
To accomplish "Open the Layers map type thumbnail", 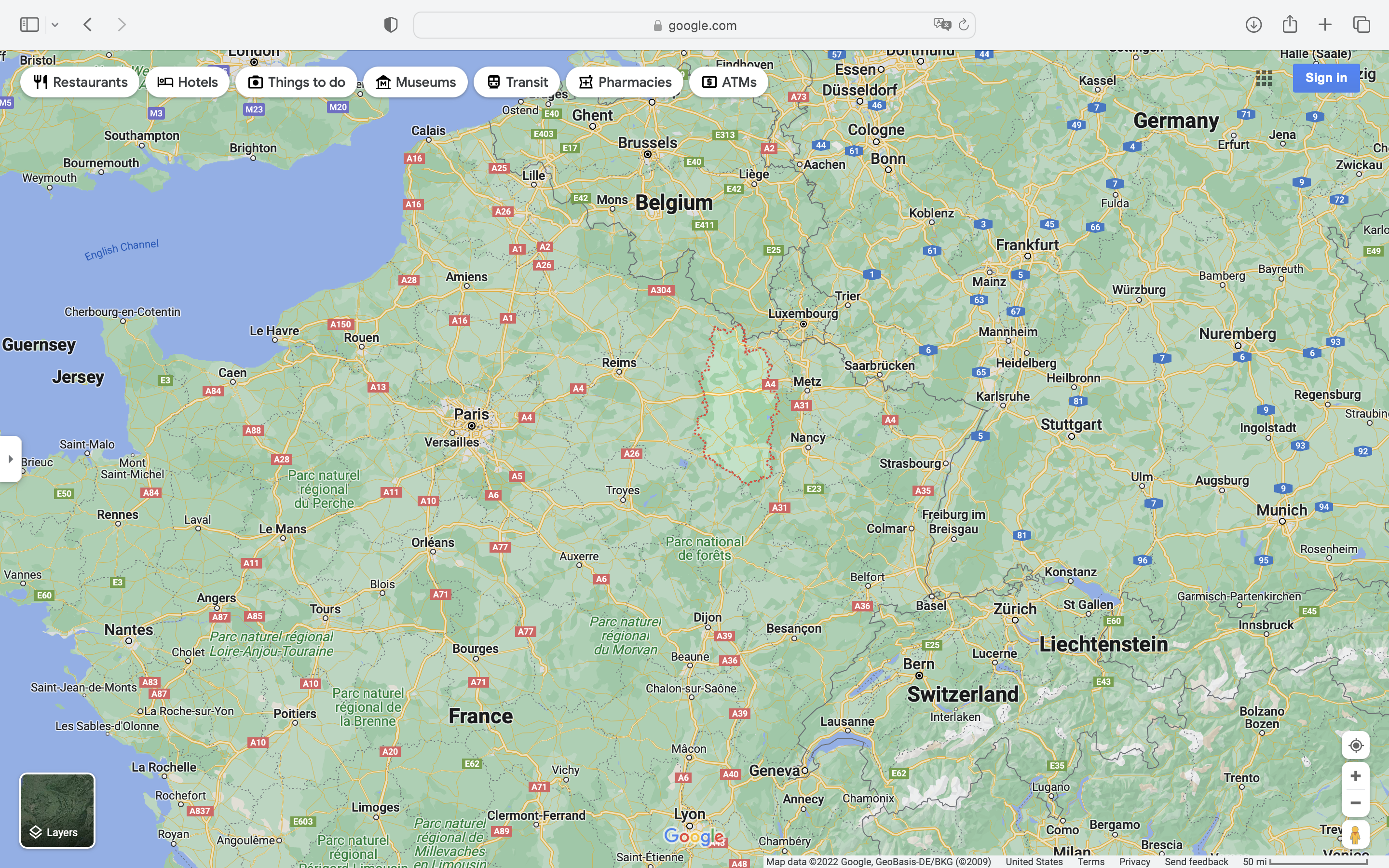I will tap(57, 810).
